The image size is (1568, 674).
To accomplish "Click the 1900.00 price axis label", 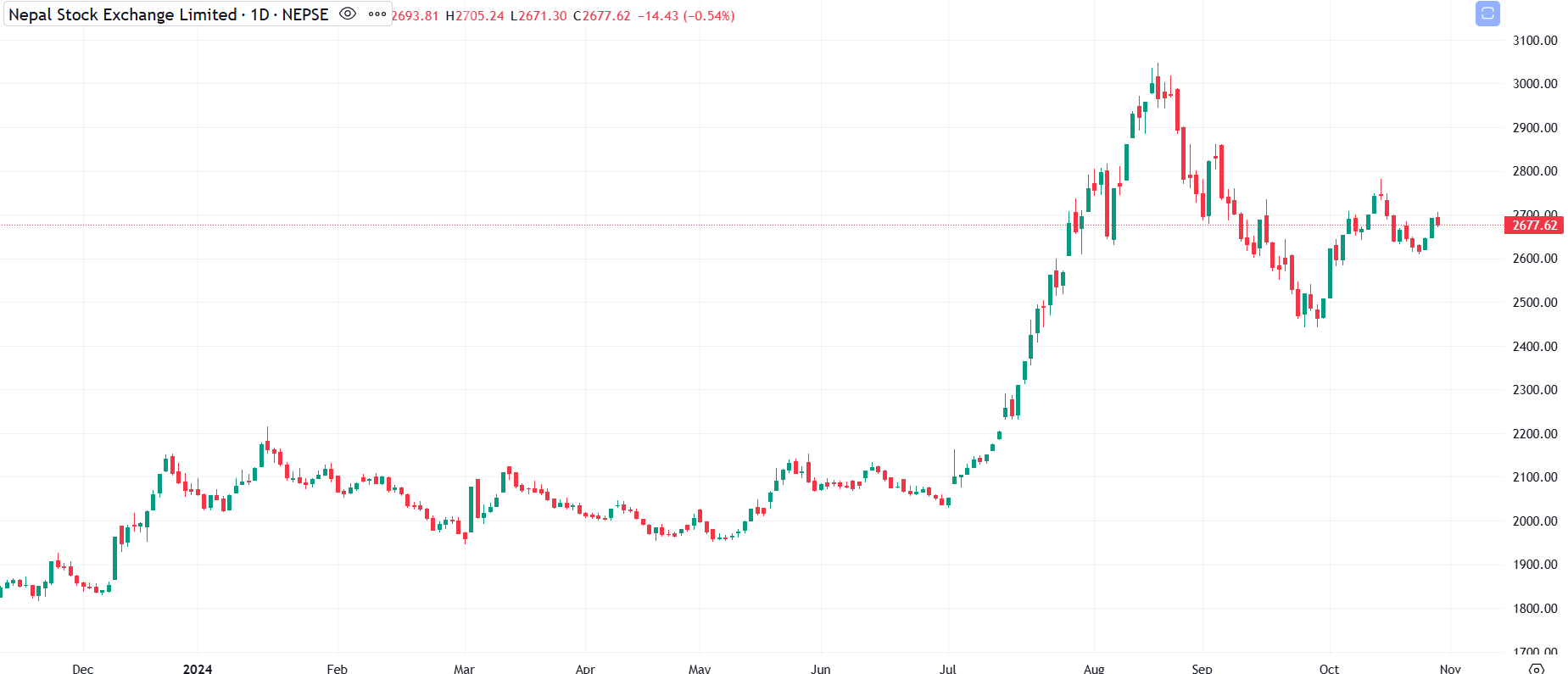I will pyautogui.click(x=1535, y=565).
